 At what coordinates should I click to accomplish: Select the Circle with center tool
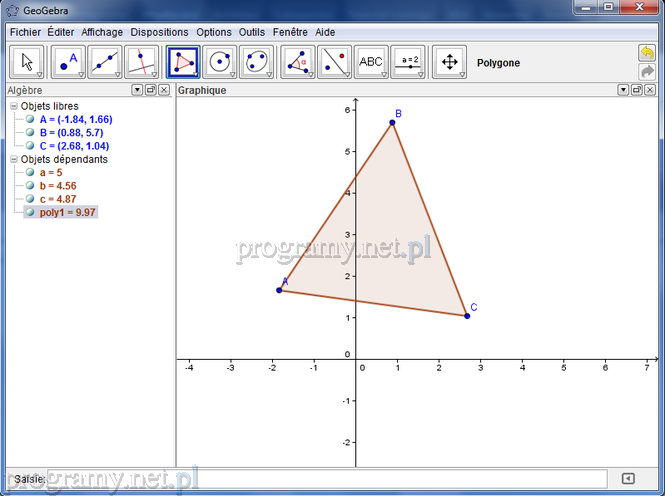pyautogui.click(x=220, y=62)
